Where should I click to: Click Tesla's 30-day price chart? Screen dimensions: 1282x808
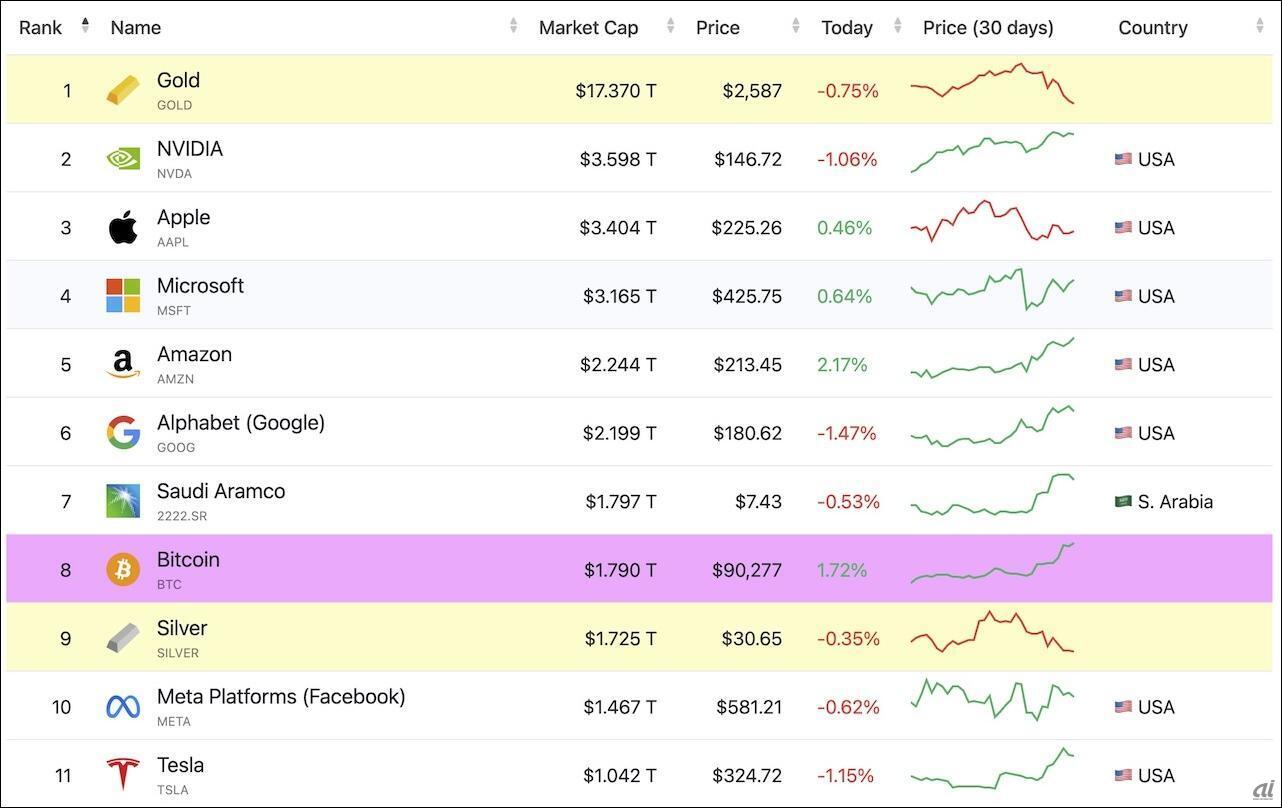[x=992, y=768]
